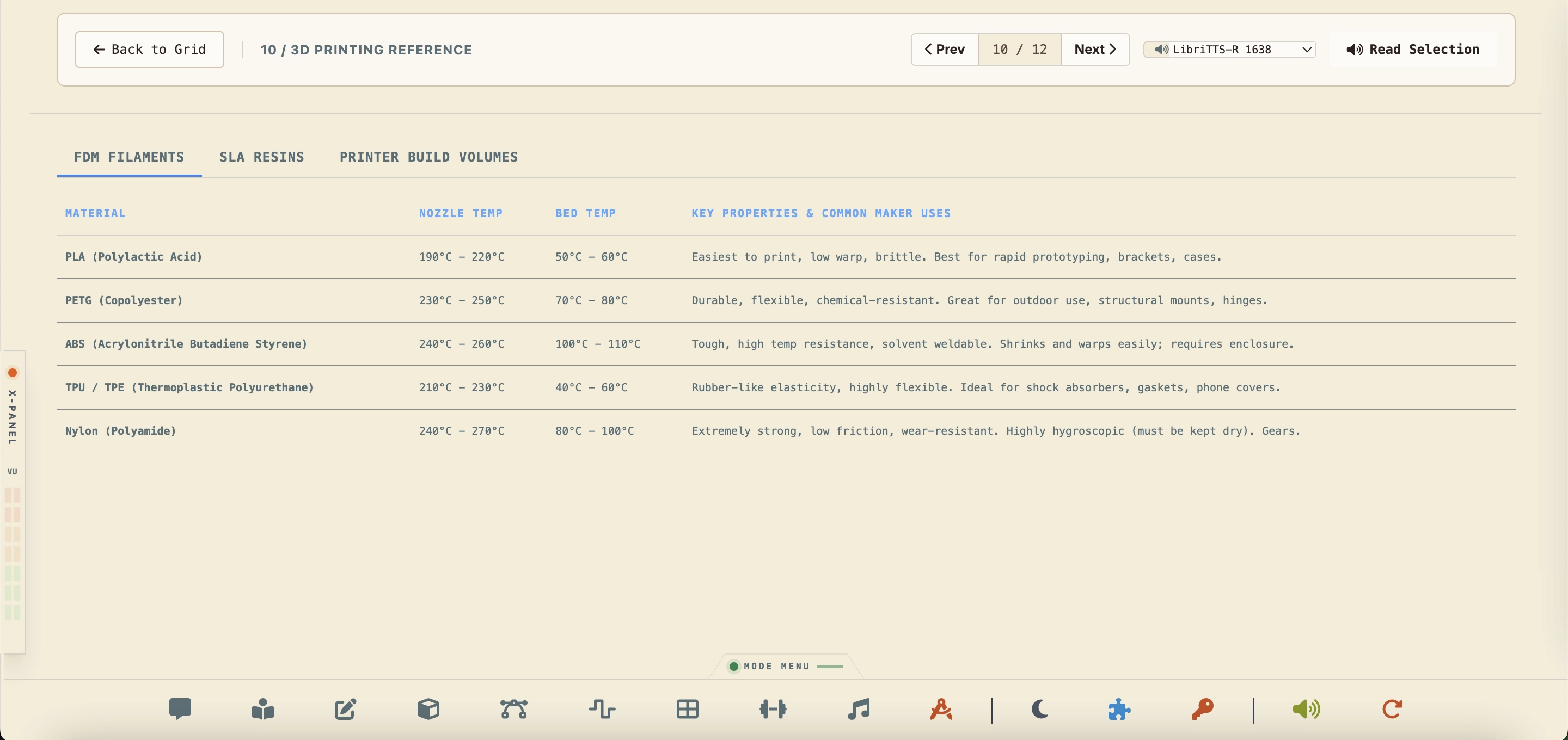
Task: Select the book reader mode icon
Action: tap(263, 709)
